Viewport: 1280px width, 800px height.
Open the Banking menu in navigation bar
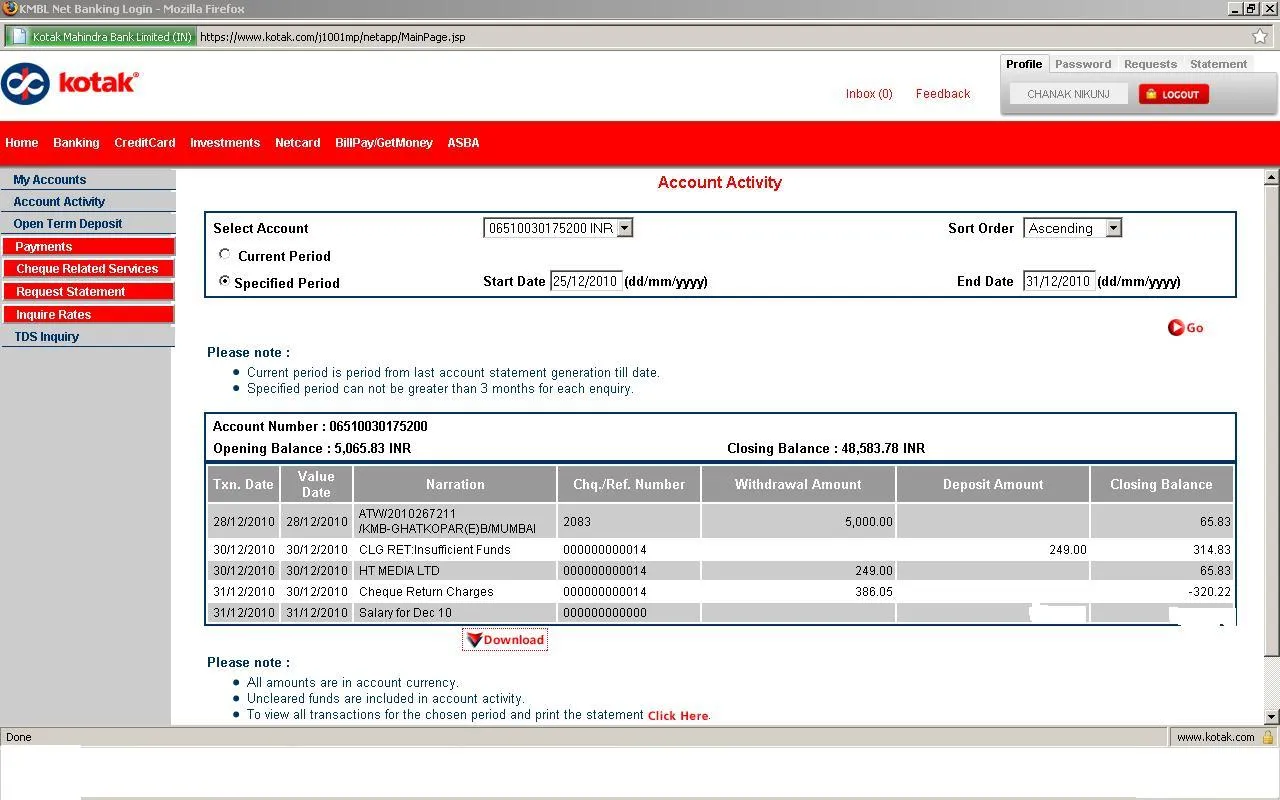click(x=76, y=143)
